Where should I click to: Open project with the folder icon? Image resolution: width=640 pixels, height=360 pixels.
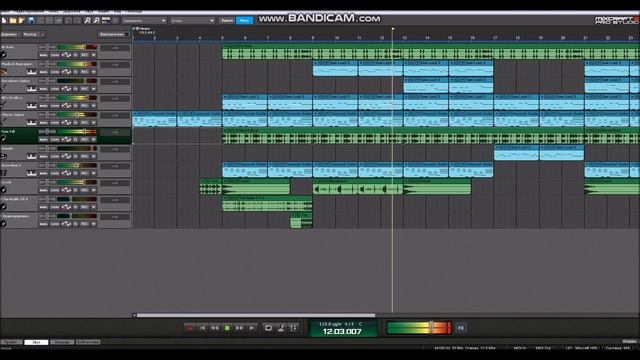point(13,20)
